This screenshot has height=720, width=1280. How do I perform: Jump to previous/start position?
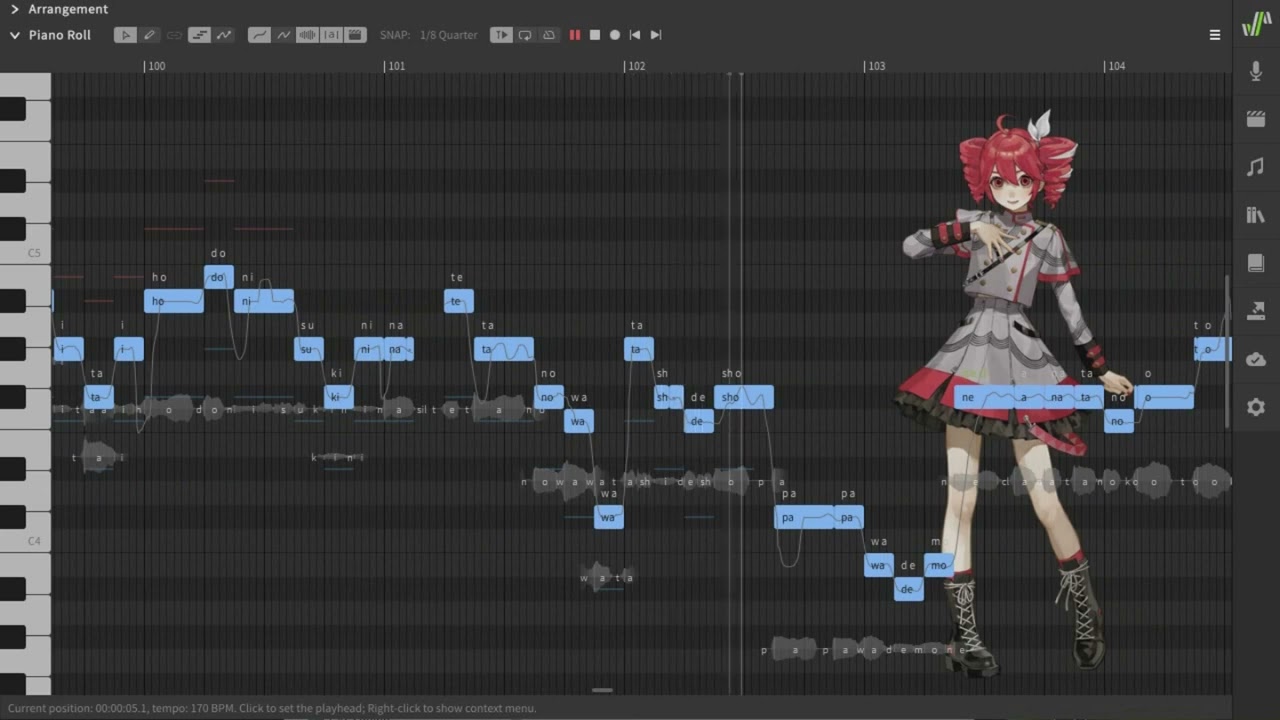coord(635,35)
